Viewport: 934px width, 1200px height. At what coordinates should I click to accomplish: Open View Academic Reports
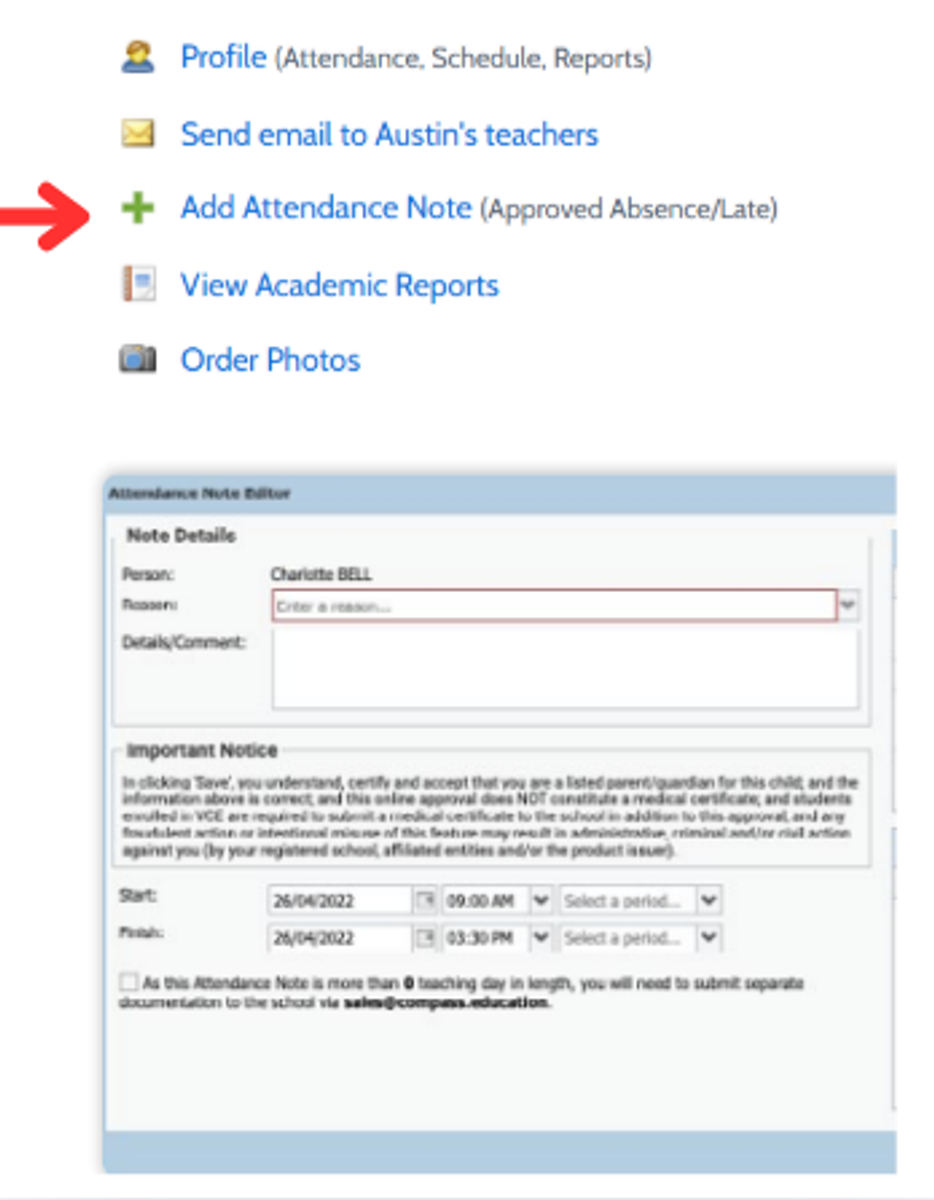339,285
